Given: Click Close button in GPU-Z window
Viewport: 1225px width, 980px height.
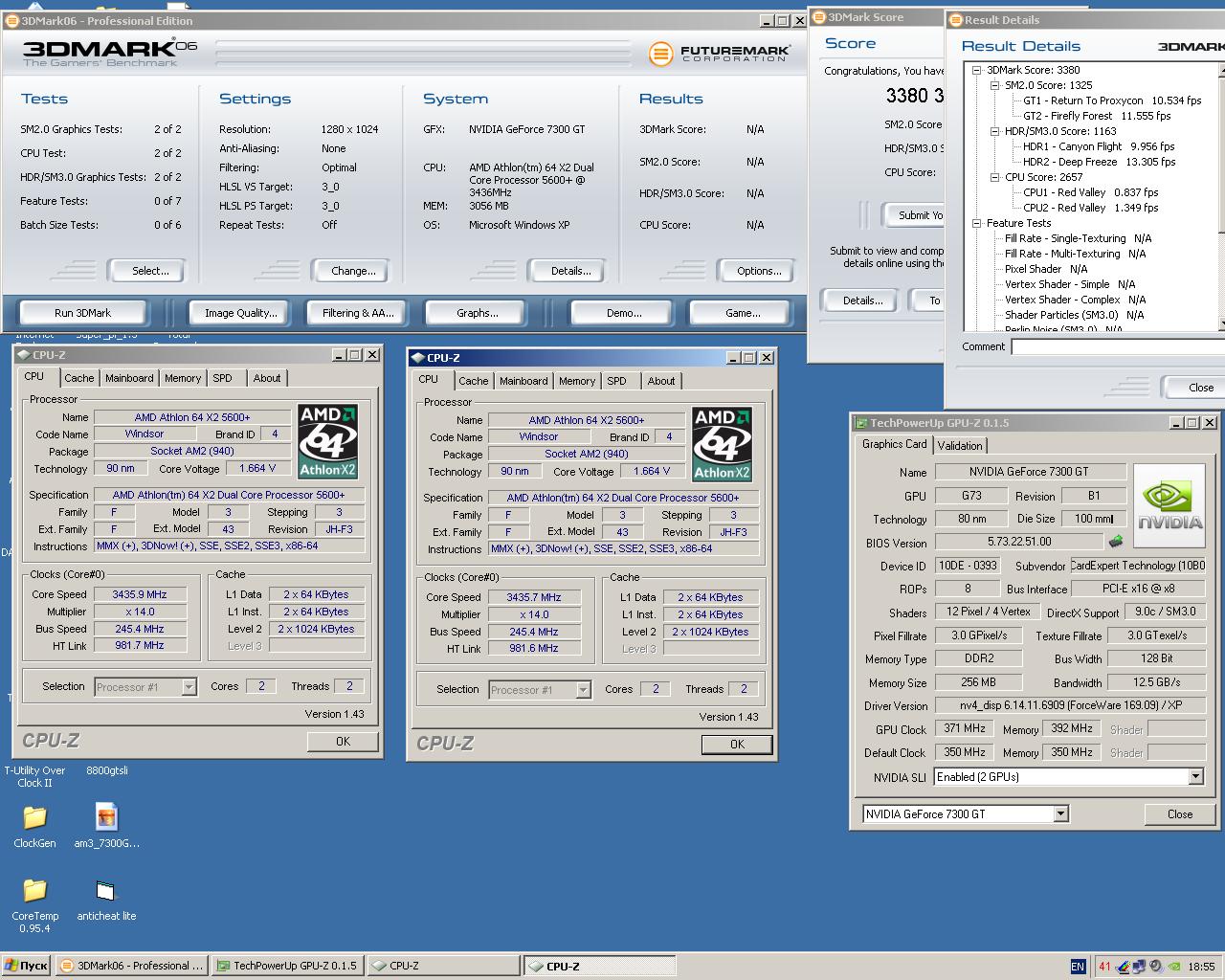Looking at the screenshot, I should (x=1180, y=814).
